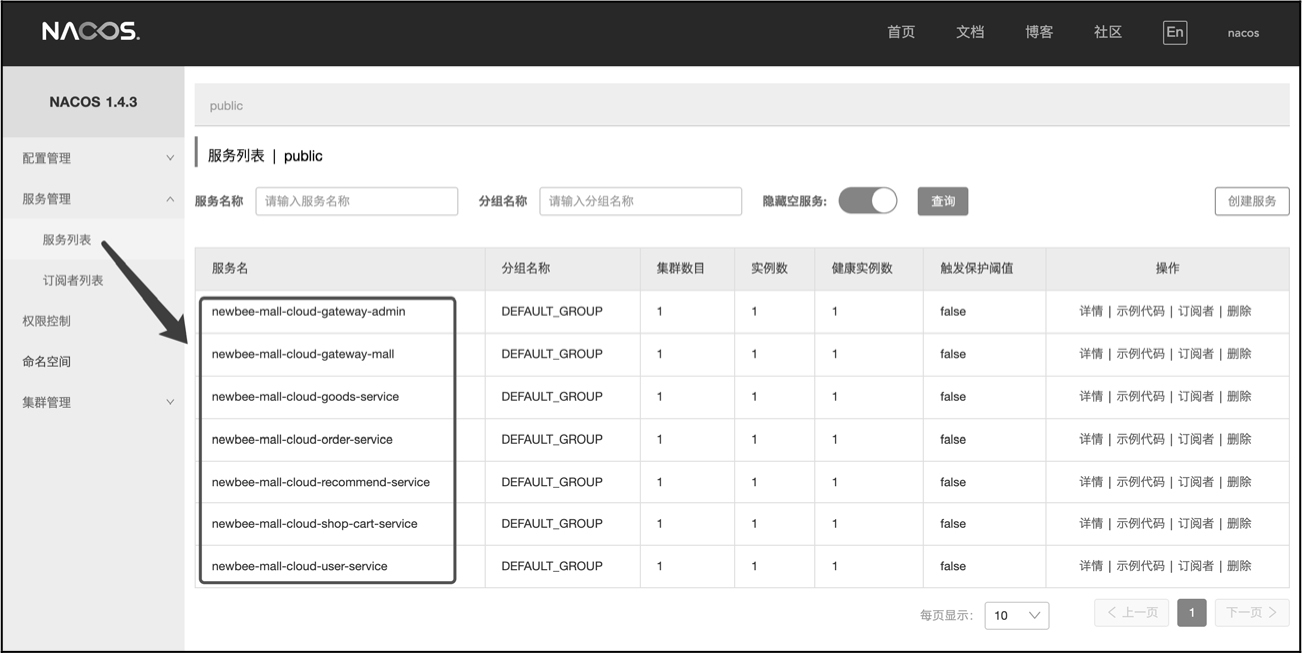
Task: Open 配置管理 in the sidebar
Action: (x=47, y=158)
